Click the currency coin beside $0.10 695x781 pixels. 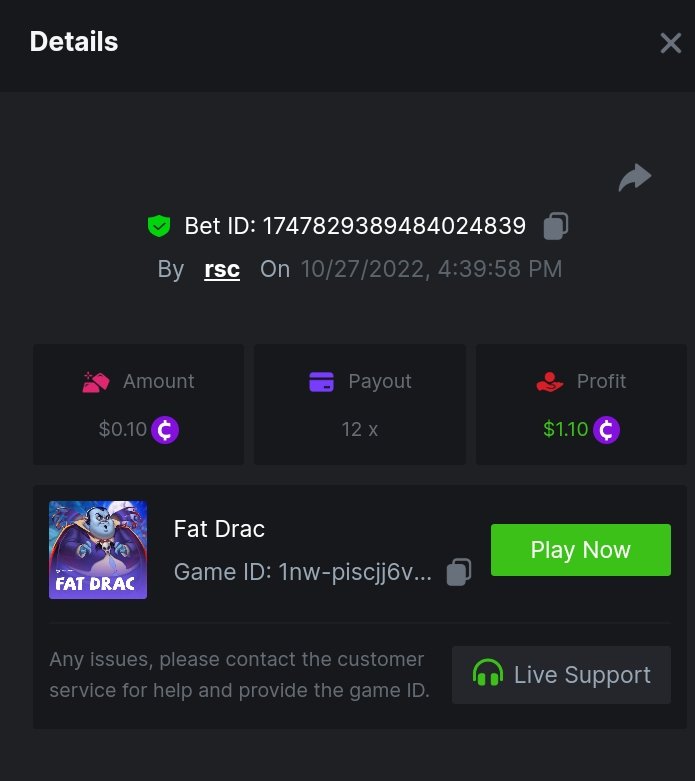pyautogui.click(x=165, y=430)
